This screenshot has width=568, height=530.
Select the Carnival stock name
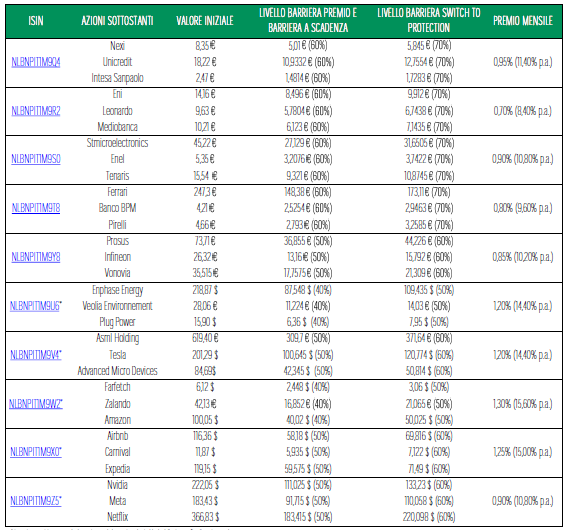pos(117,452)
